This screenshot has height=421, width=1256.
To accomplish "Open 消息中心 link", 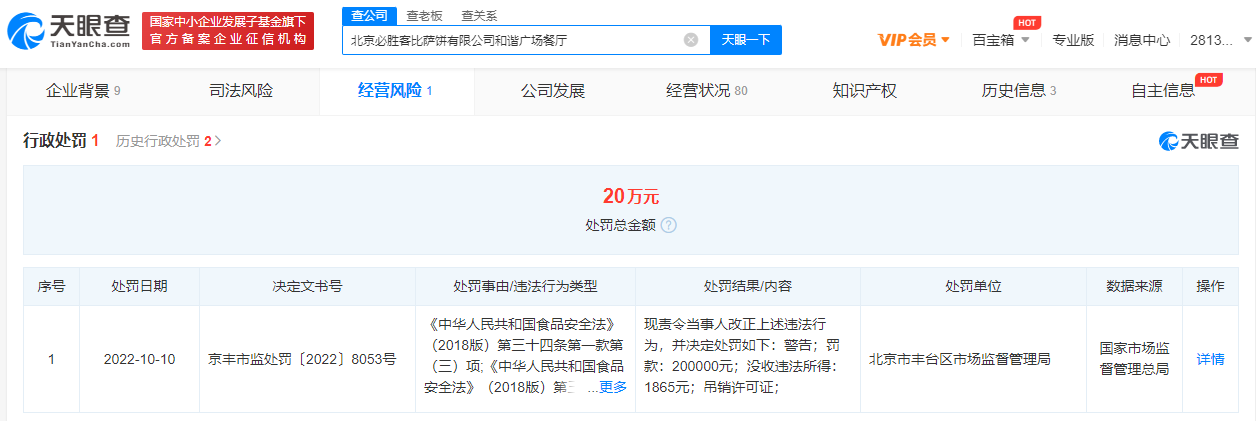I will point(1142,40).
